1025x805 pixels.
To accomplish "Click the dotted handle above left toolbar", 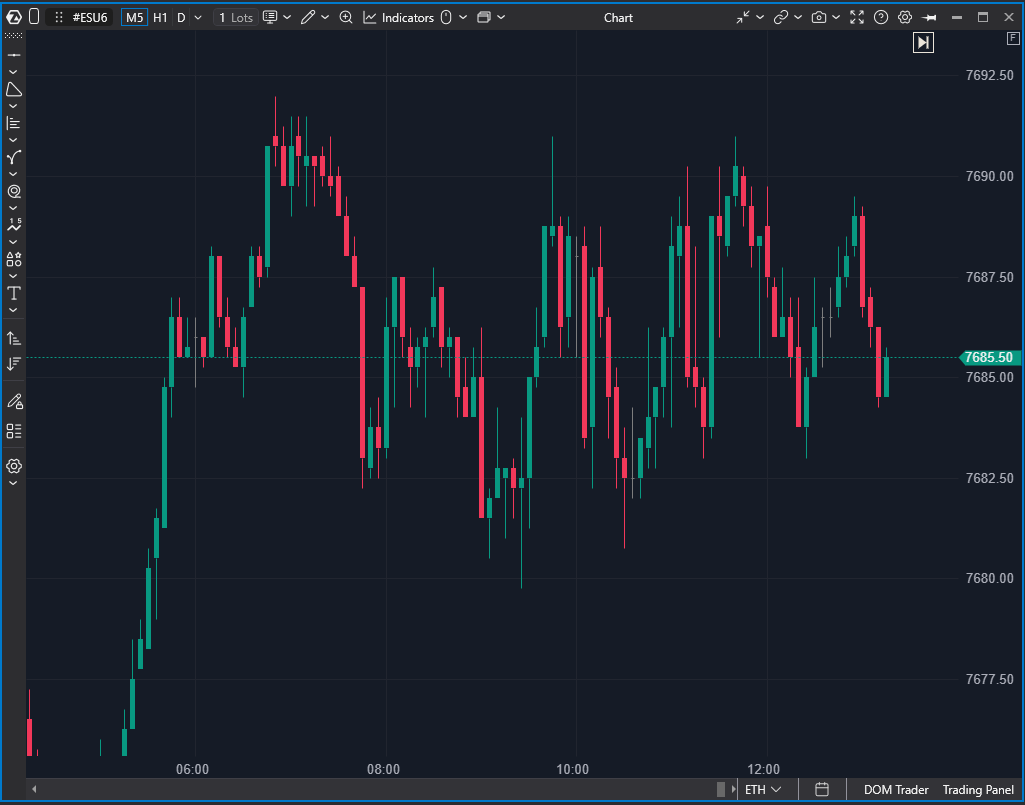I will click(x=14, y=35).
